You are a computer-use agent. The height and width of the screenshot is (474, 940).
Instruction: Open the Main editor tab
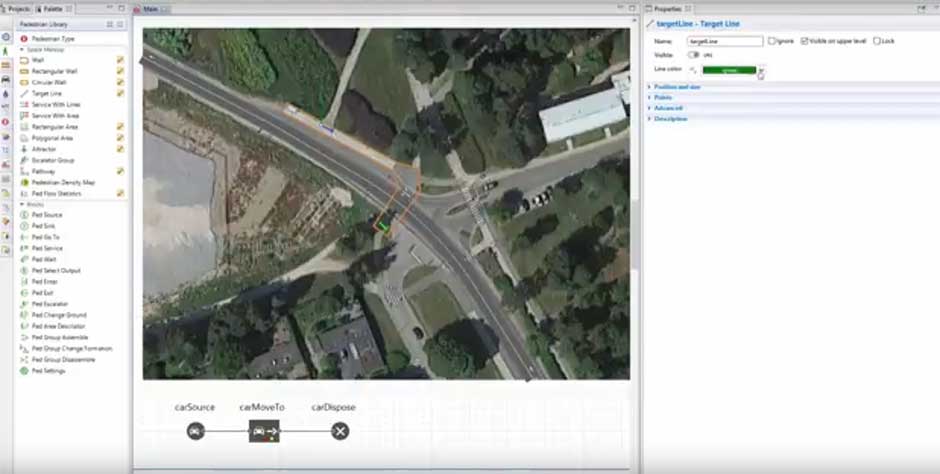click(149, 8)
